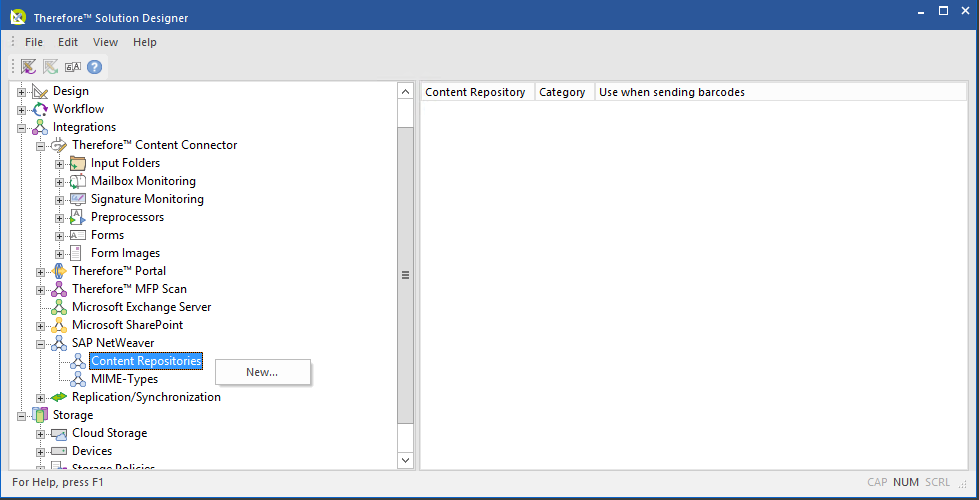This screenshot has width=979, height=500.
Task: Open the File menu
Action: [x=34, y=42]
